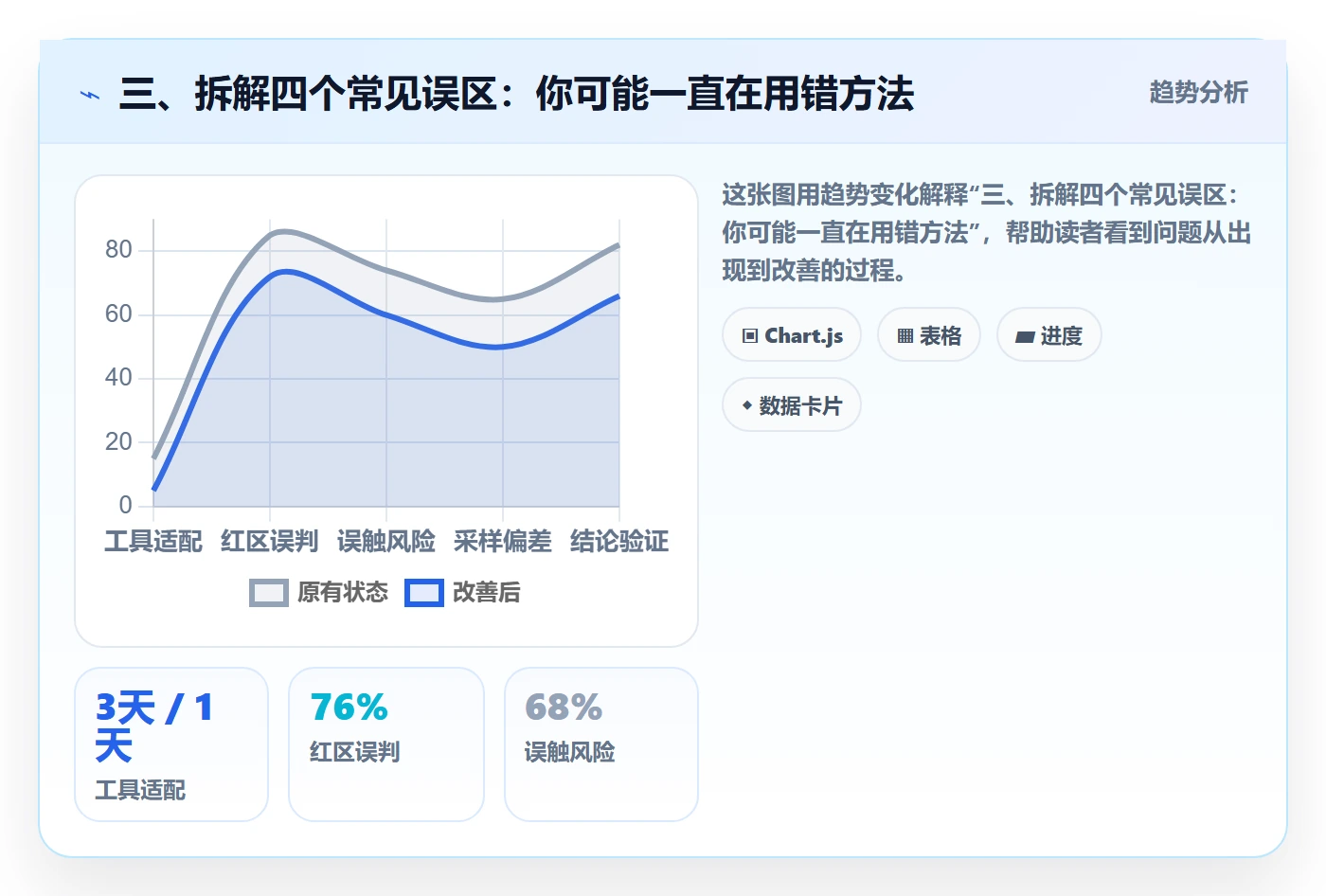The height and width of the screenshot is (896, 1326).
Task: Click the 红区误判 x-axis label
Action: (270, 542)
